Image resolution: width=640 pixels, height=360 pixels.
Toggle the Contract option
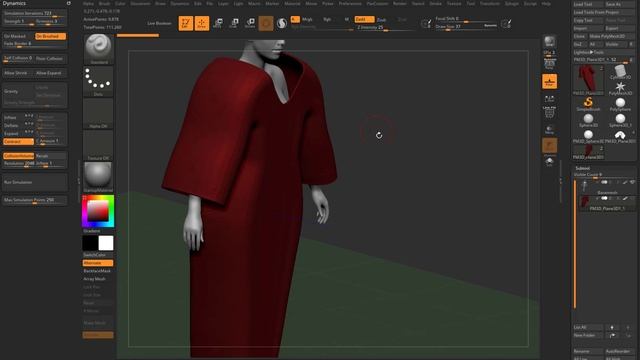[x=18, y=142]
